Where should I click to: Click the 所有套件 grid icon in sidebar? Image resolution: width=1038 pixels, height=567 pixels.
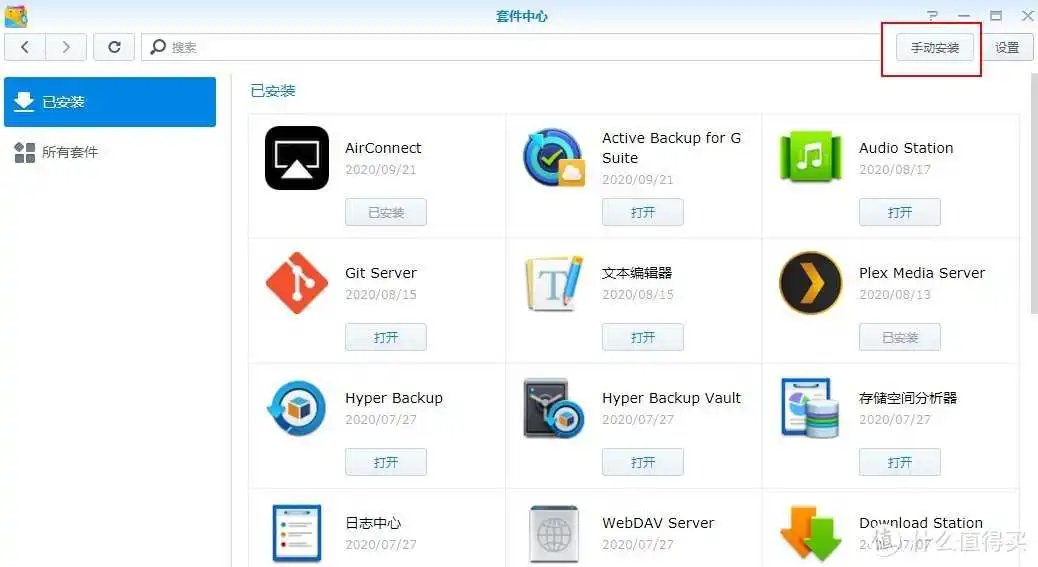pyautogui.click(x=24, y=152)
